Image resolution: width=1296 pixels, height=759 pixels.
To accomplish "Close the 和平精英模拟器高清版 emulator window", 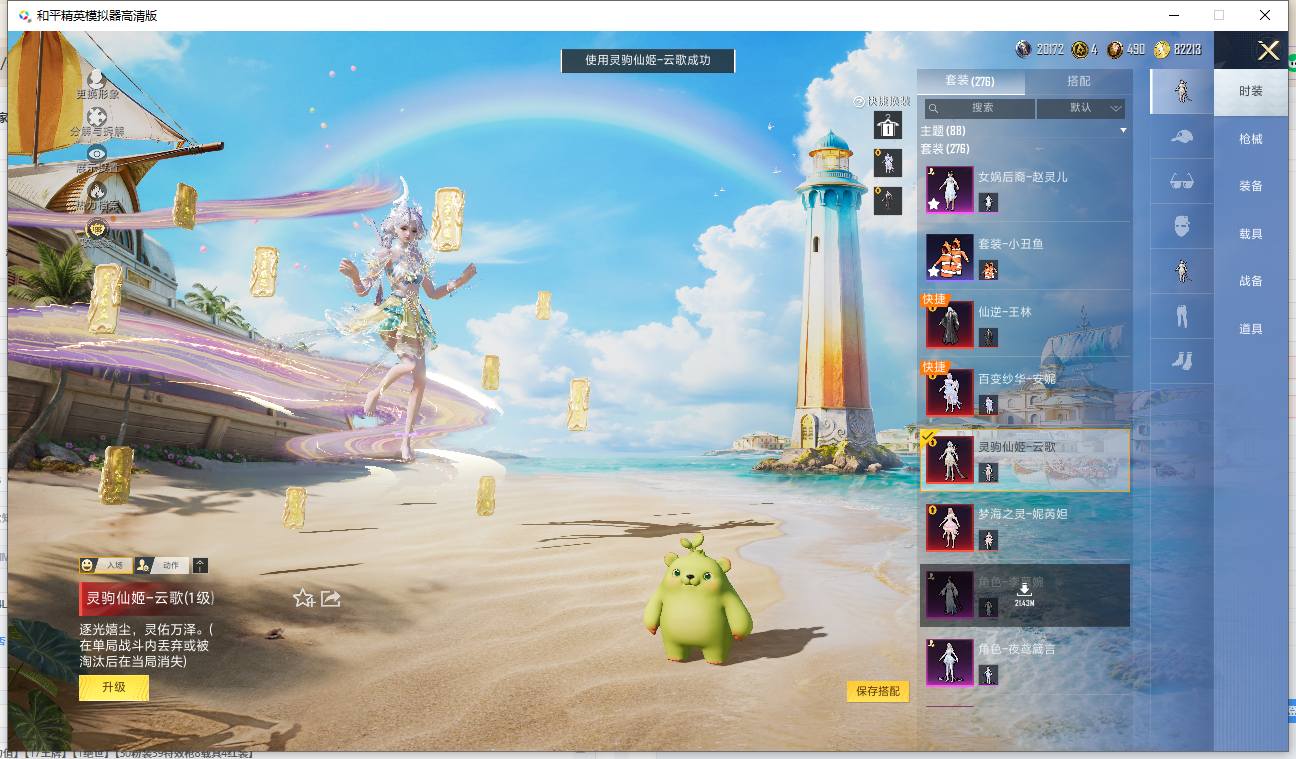I will pos(1265,15).
